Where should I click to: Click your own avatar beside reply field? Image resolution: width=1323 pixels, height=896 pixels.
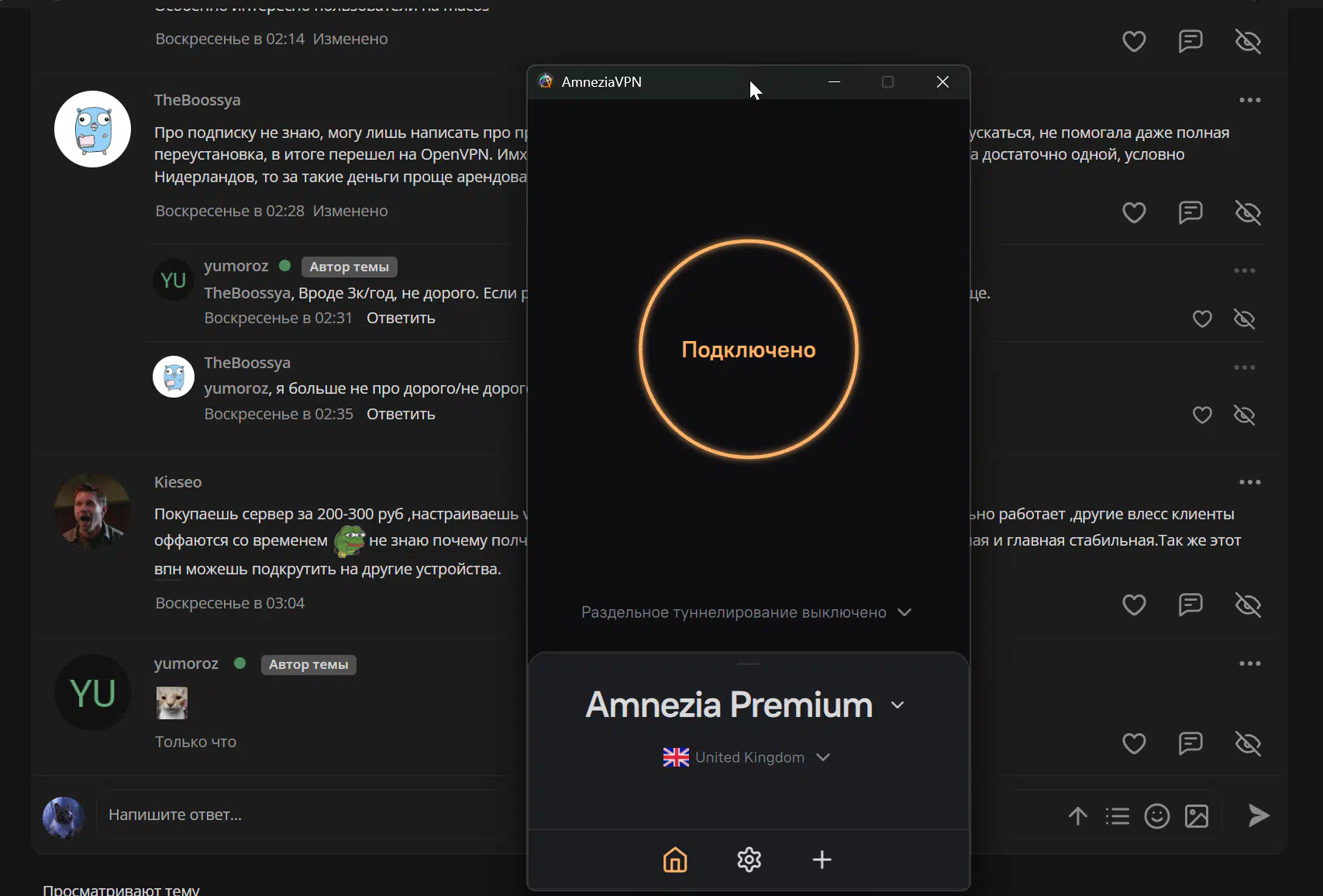click(64, 817)
